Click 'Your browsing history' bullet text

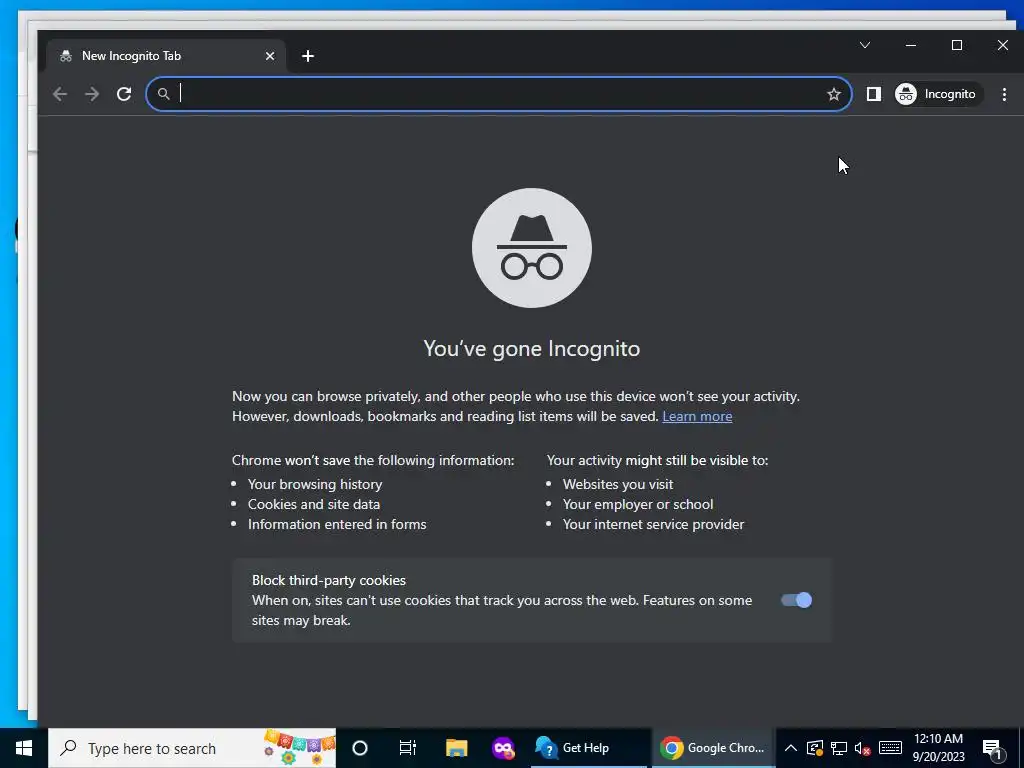315,485
